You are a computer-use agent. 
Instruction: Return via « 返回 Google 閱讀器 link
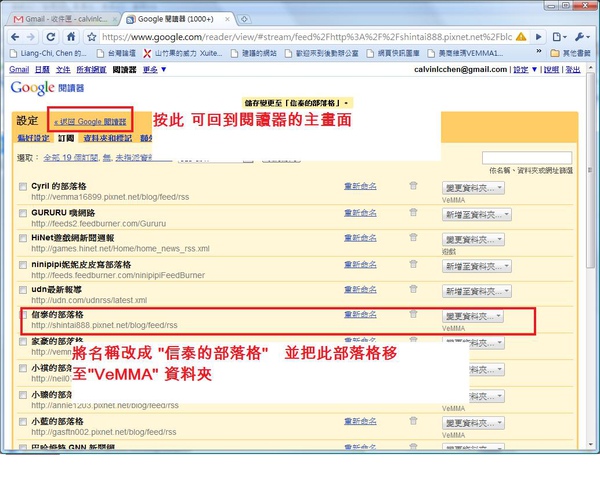(x=90, y=122)
